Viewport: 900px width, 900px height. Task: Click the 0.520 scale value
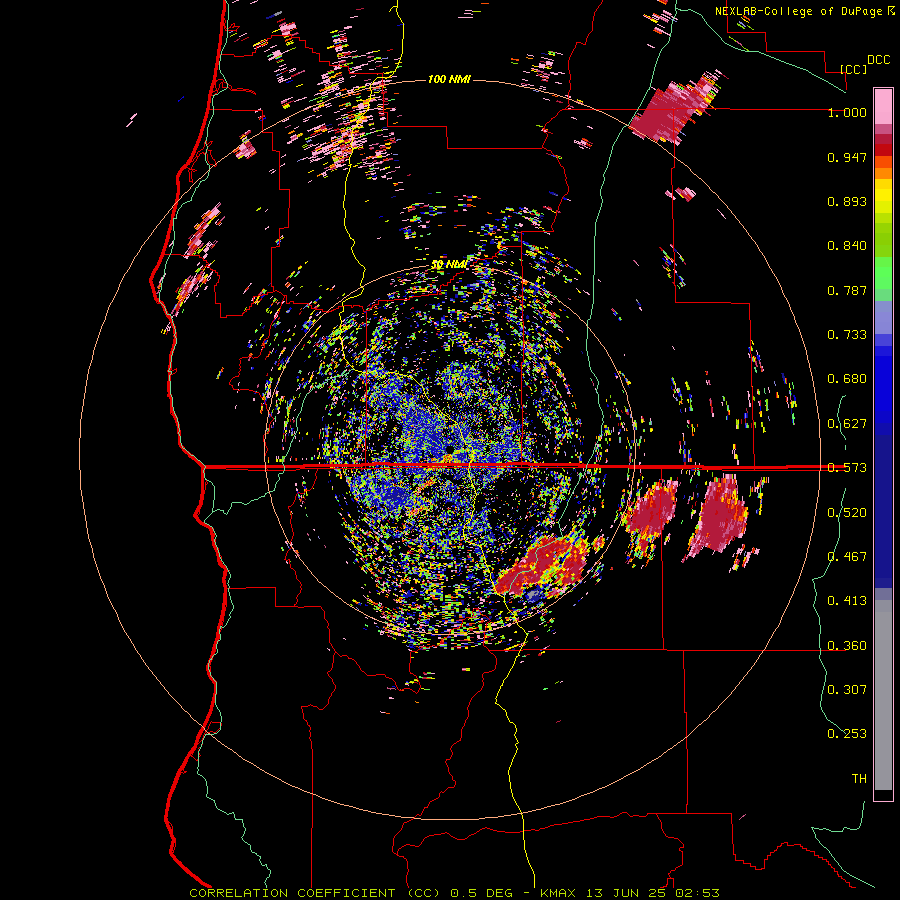[847, 513]
